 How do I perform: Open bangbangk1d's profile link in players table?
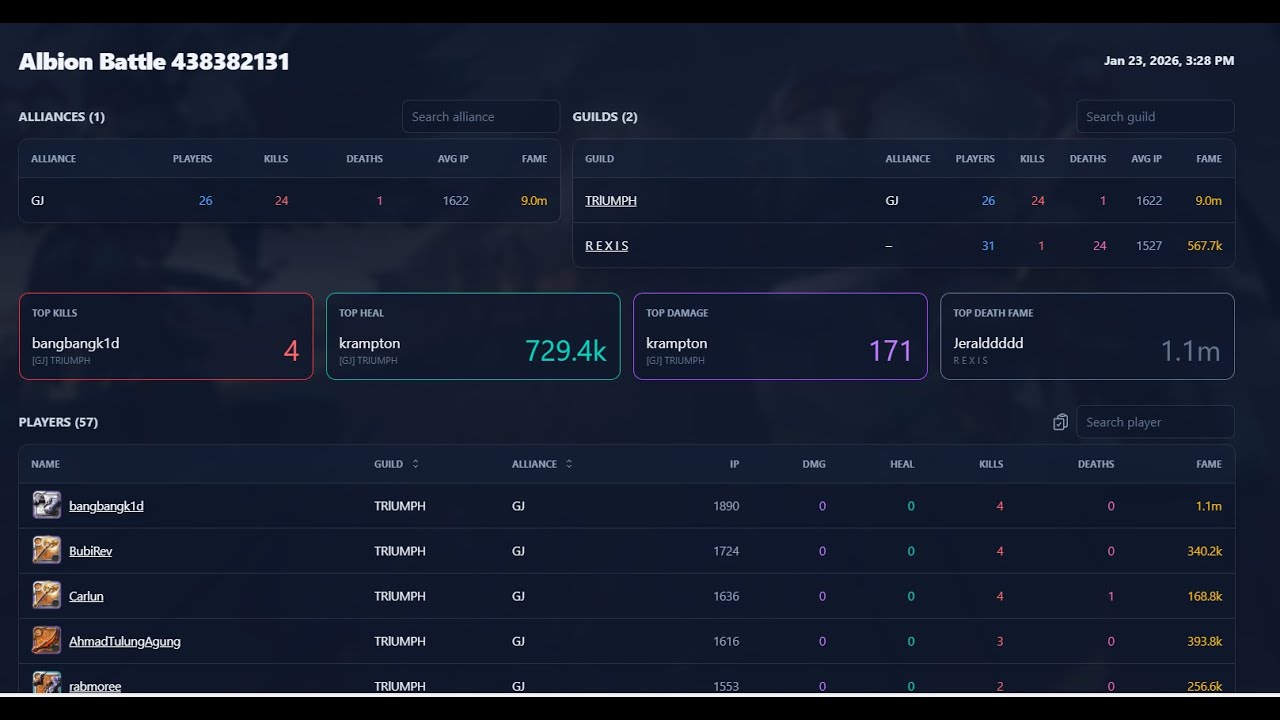pyautogui.click(x=106, y=506)
